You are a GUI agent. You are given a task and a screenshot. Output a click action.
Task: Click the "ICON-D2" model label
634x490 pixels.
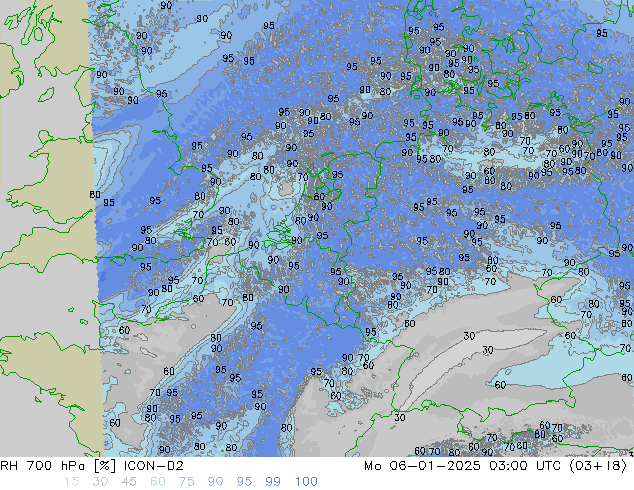pos(154,466)
